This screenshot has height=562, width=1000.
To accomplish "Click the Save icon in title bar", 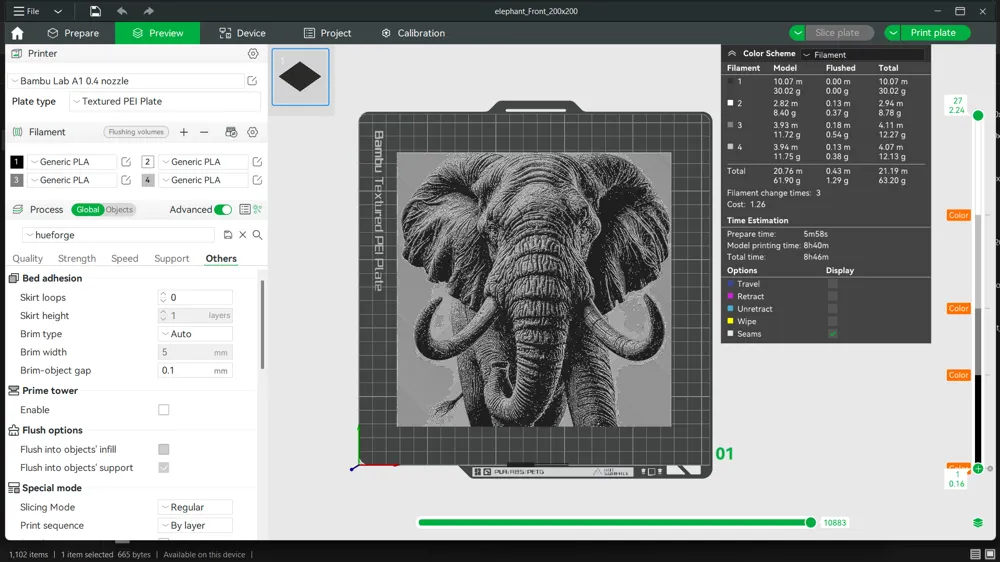I will (x=95, y=11).
